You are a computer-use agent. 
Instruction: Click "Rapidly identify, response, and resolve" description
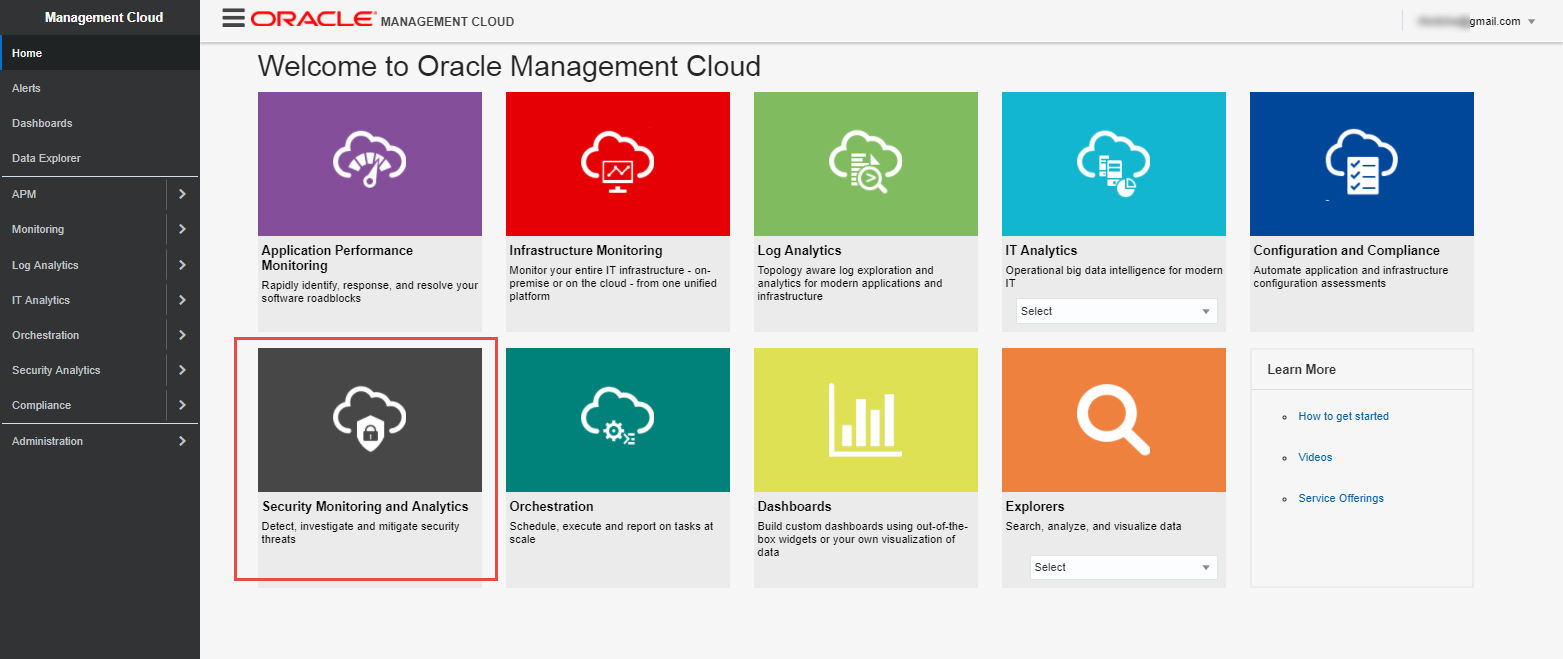[370, 292]
